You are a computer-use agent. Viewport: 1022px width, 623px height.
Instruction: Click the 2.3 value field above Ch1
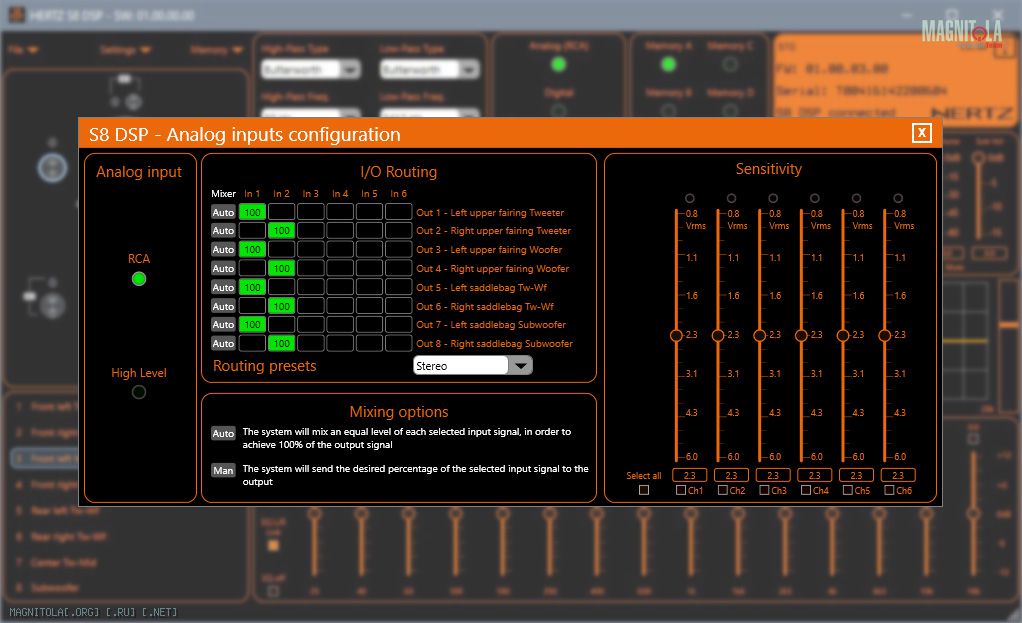point(690,475)
